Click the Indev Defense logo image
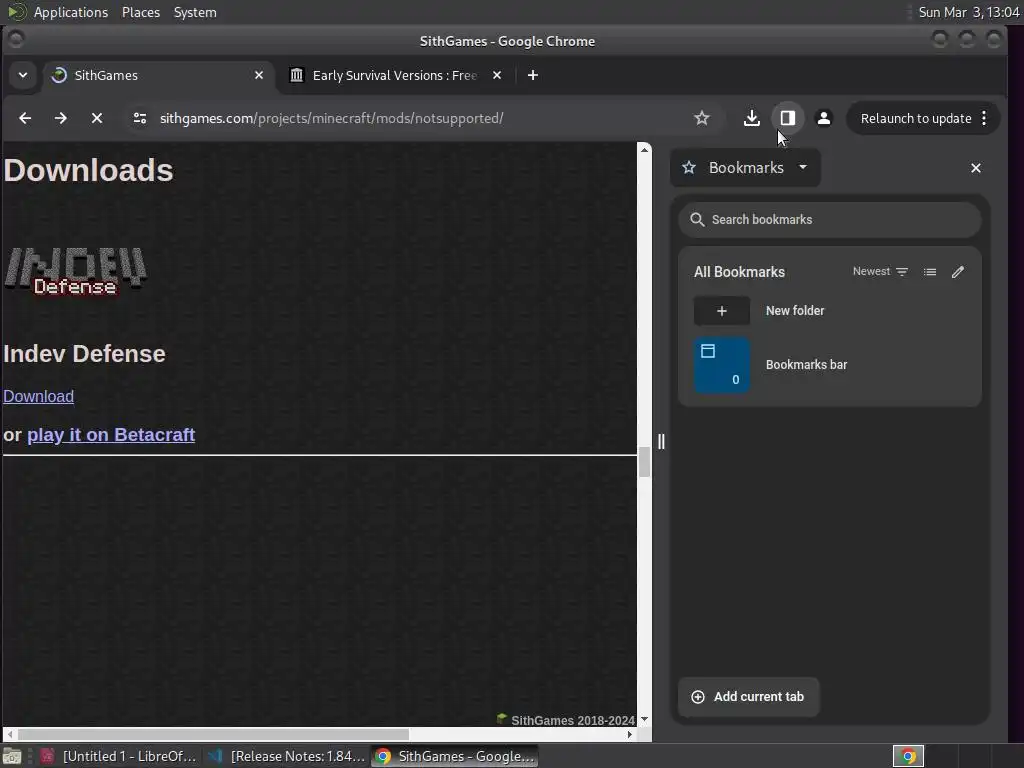Image resolution: width=1024 pixels, height=768 pixels. pyautogui.click(x=75, y=271)
